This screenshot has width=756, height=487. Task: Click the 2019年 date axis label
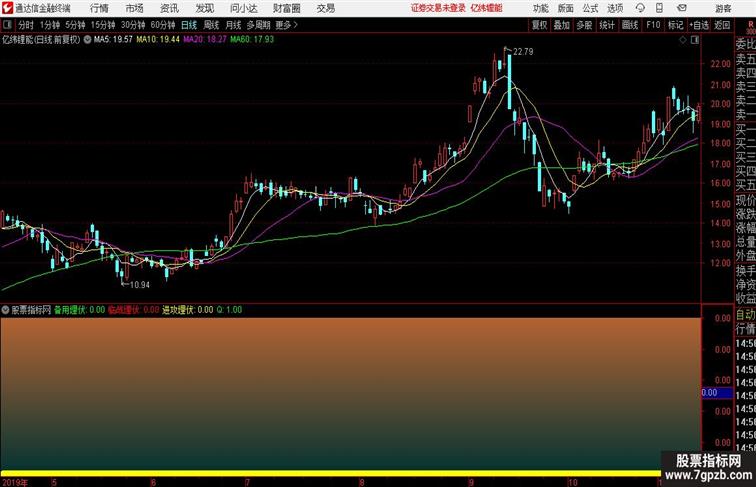[x=14, y=483]
